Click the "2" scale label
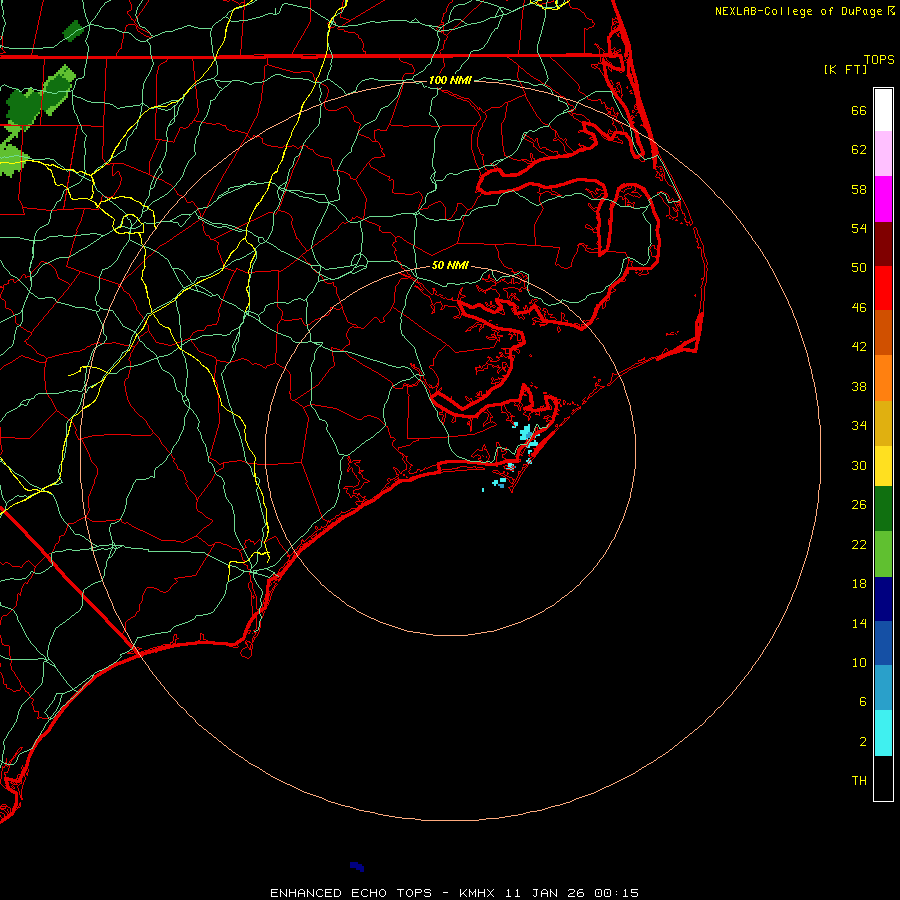The image size is (900, 900). (863, 742)
